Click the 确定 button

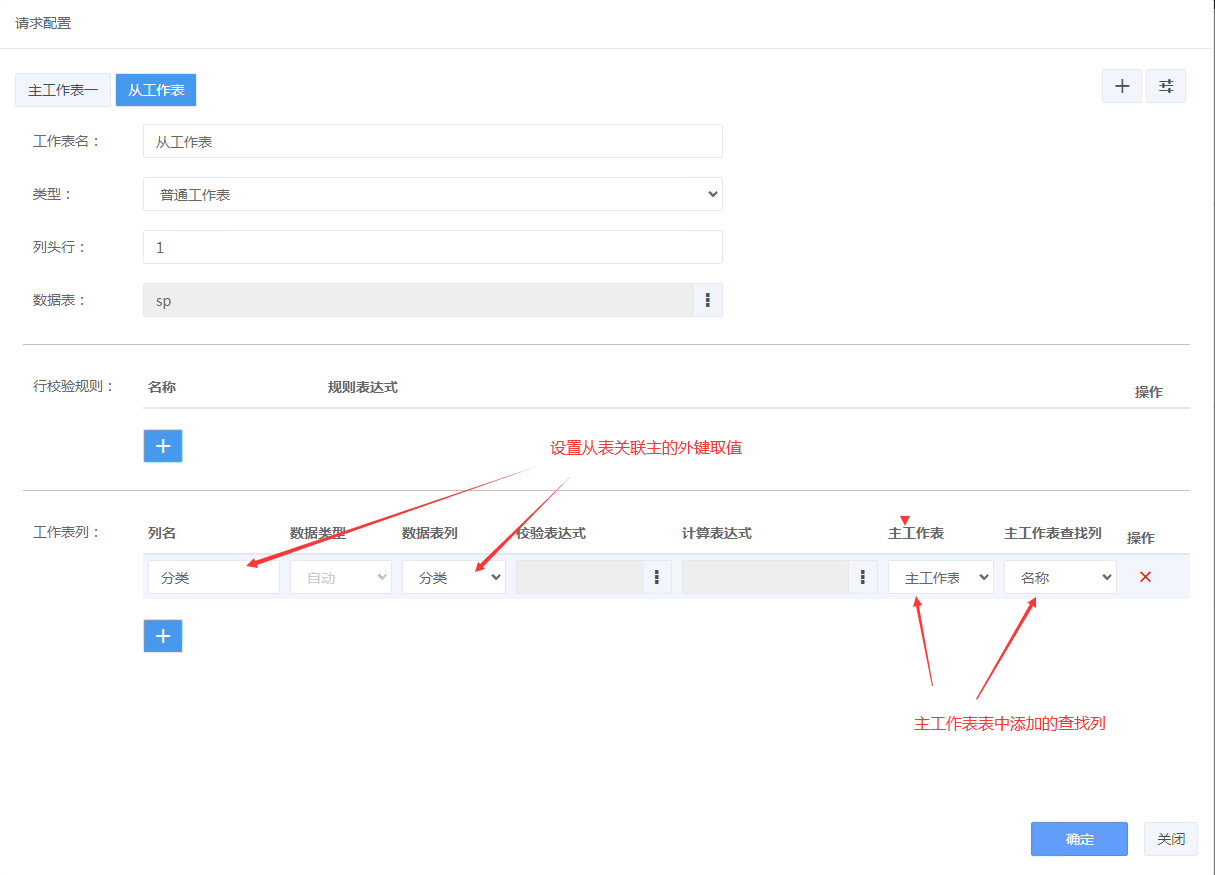coord(1079,839)
